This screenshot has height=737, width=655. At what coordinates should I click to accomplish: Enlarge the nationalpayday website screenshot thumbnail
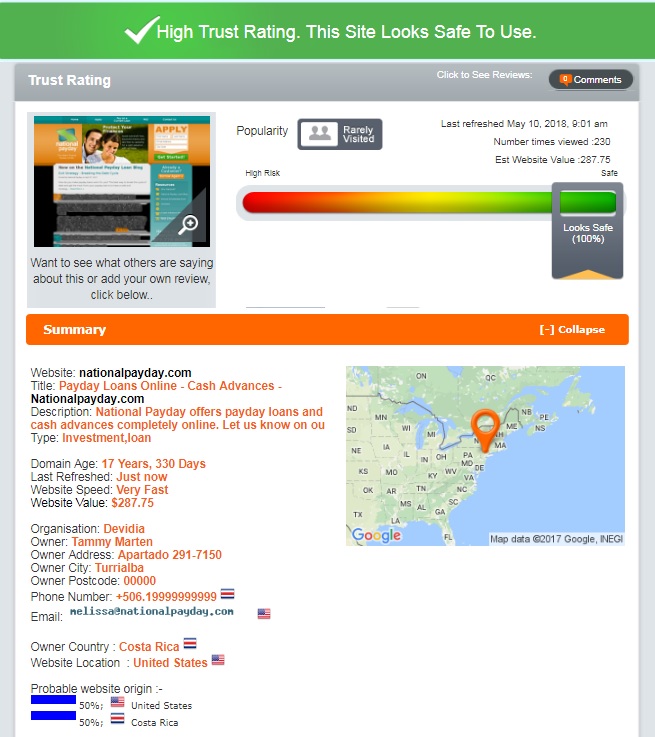click(x=122, y=181)
